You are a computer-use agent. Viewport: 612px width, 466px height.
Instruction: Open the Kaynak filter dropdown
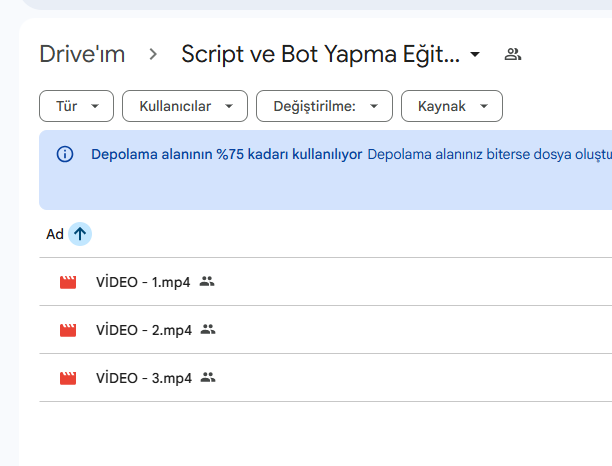[452, 106]
